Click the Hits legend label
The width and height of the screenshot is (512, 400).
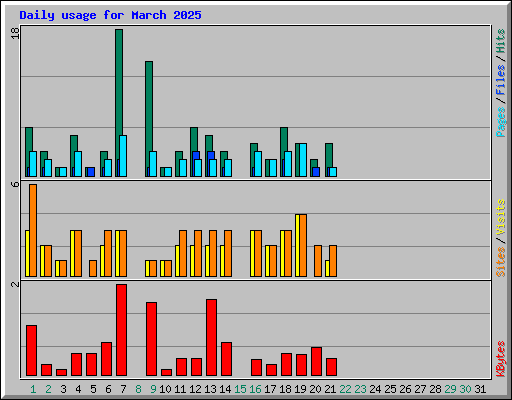pyautogui.click(x=500, y=41)
